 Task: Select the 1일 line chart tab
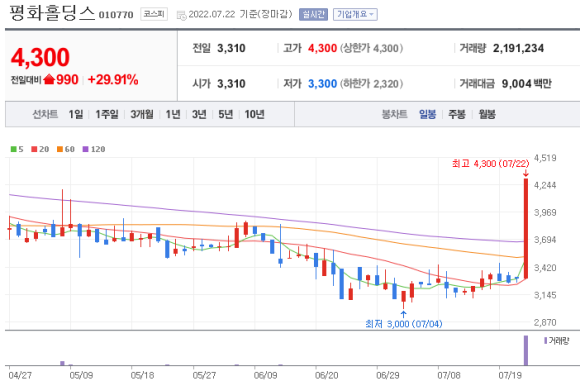[x=76, y=114]
